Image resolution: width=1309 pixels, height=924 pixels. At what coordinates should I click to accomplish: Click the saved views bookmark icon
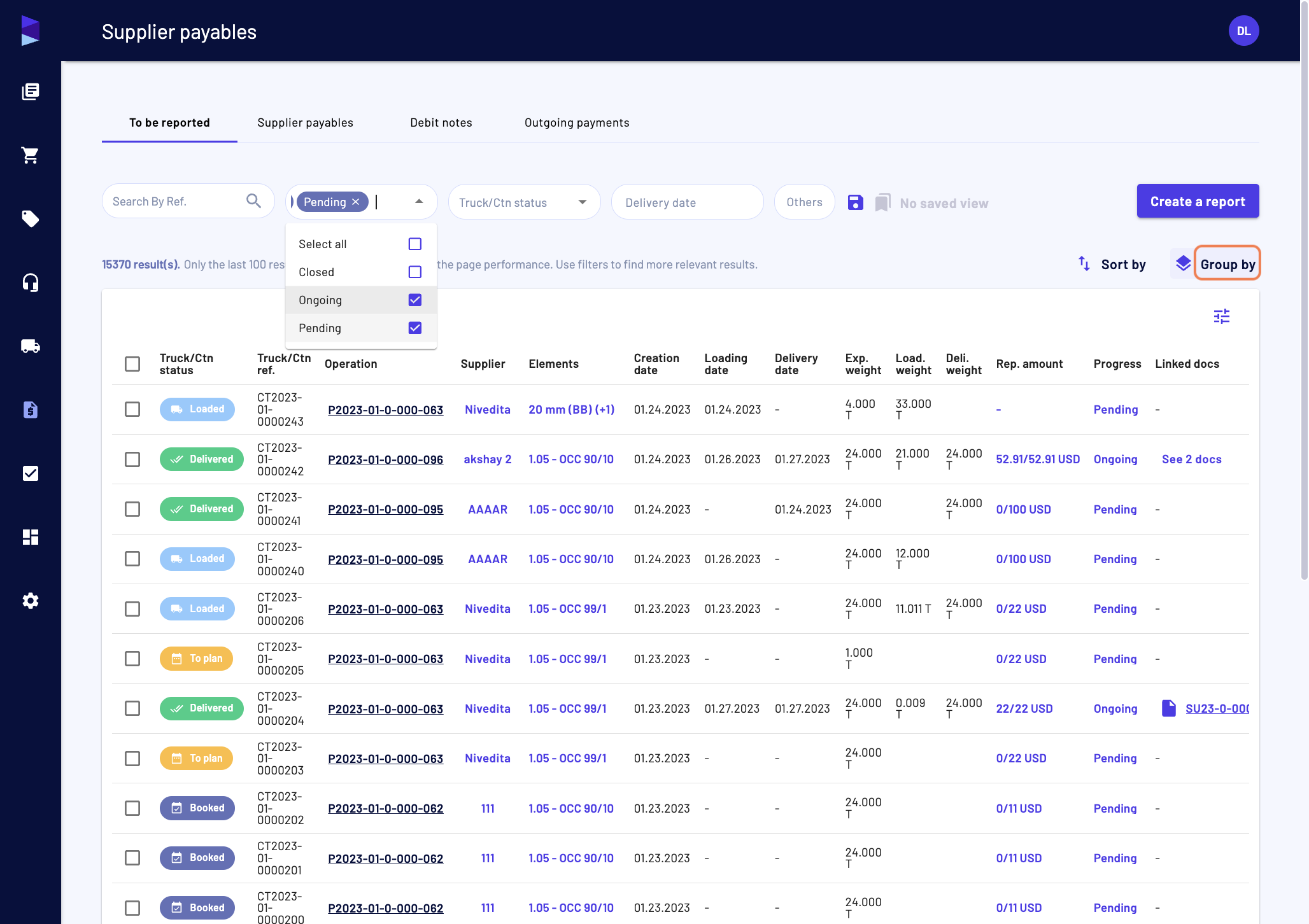coord(882,202)
